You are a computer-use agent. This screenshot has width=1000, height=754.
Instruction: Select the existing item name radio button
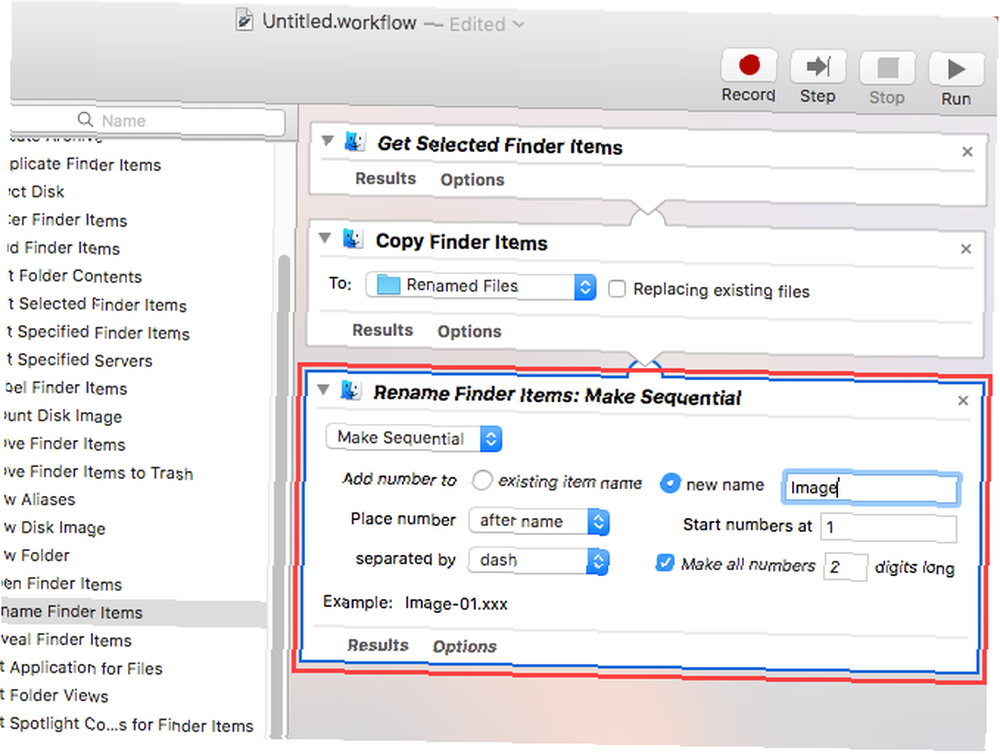click(482, 480)
